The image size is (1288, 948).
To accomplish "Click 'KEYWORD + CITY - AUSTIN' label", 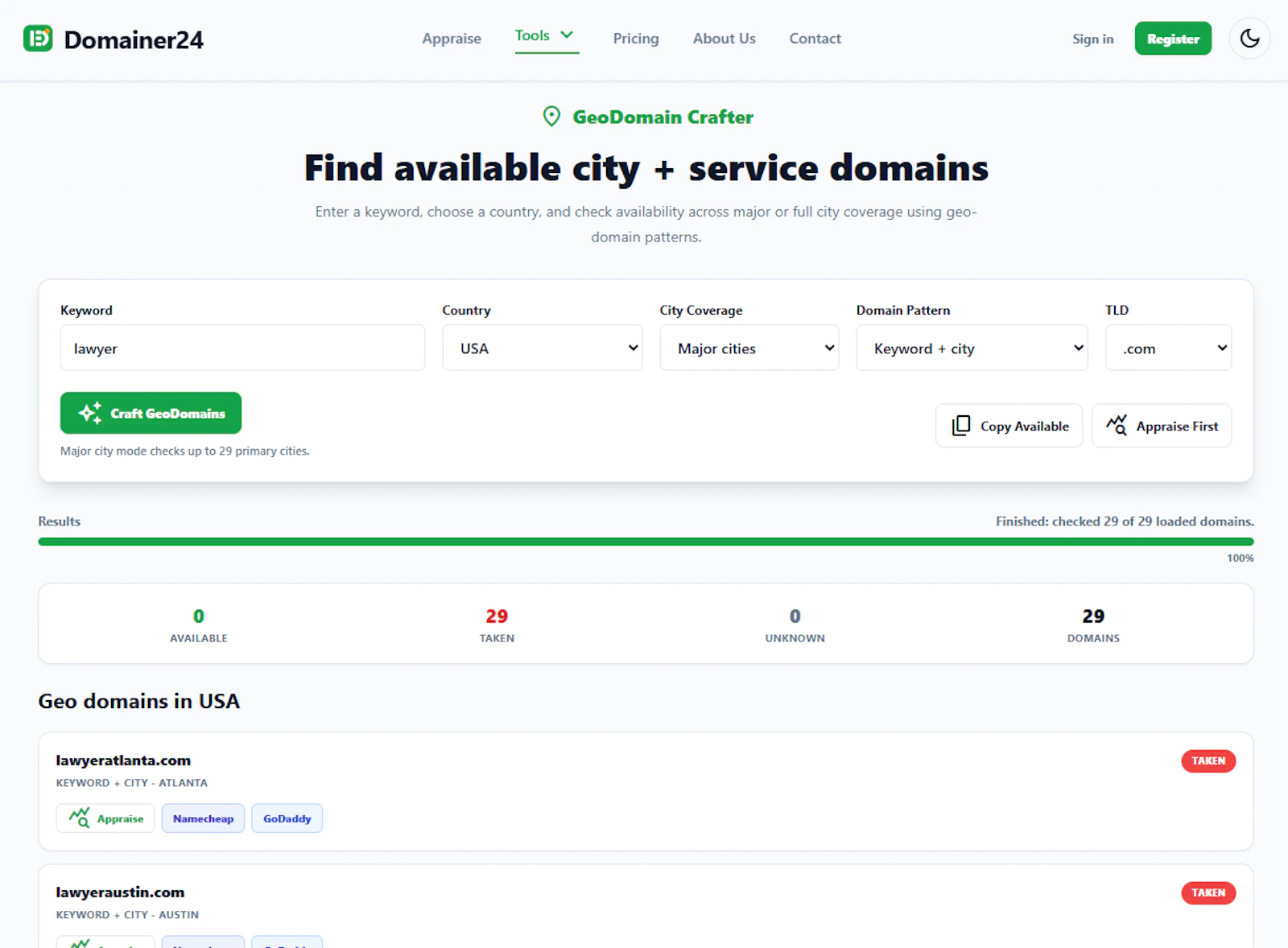I will (127, 915).
